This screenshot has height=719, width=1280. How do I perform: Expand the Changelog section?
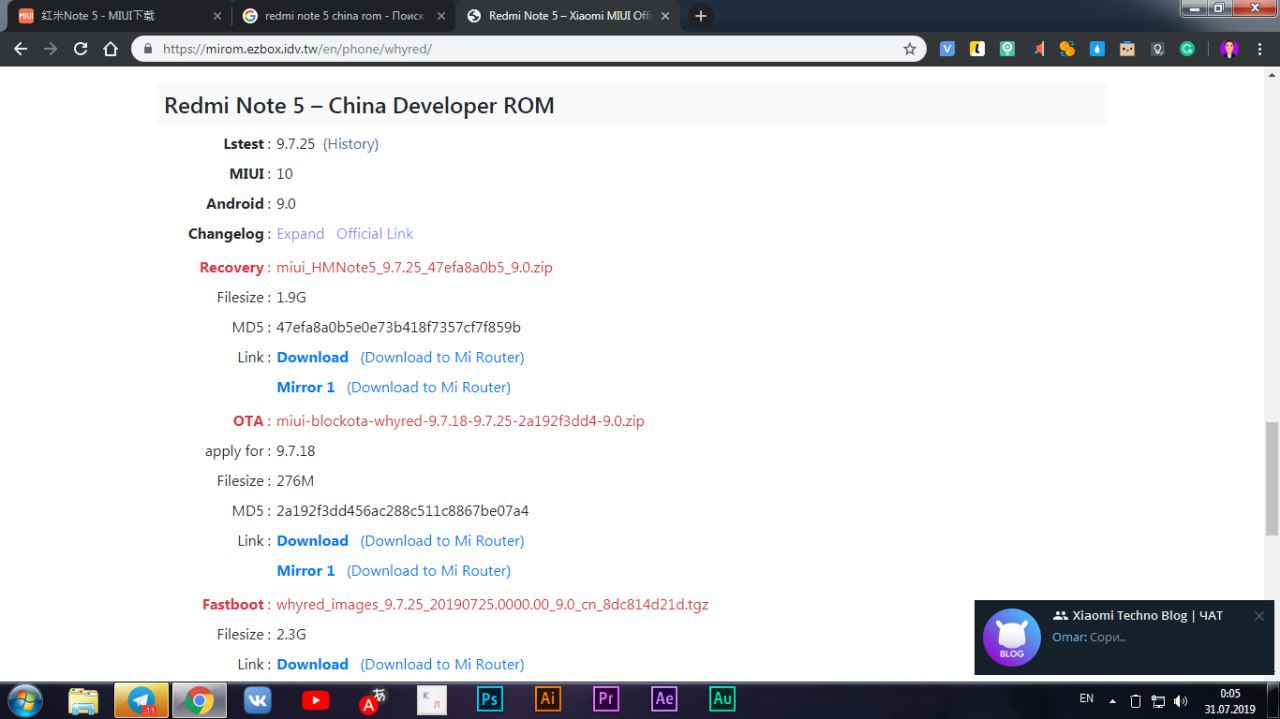point(300,233)
